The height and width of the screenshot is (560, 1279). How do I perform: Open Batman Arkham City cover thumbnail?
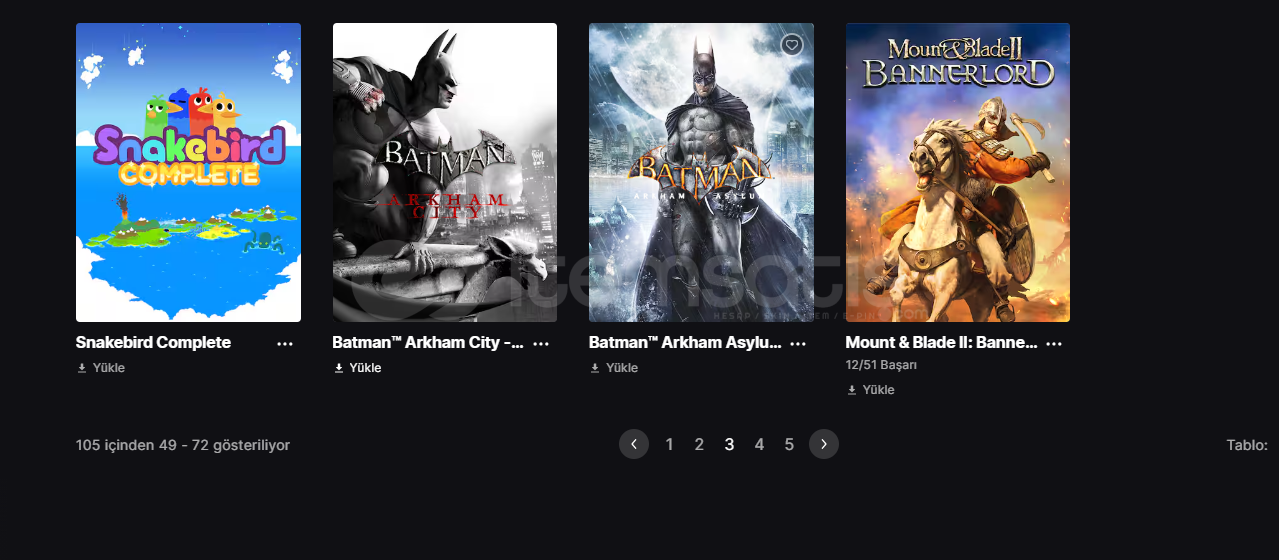[x=445, y=172]
